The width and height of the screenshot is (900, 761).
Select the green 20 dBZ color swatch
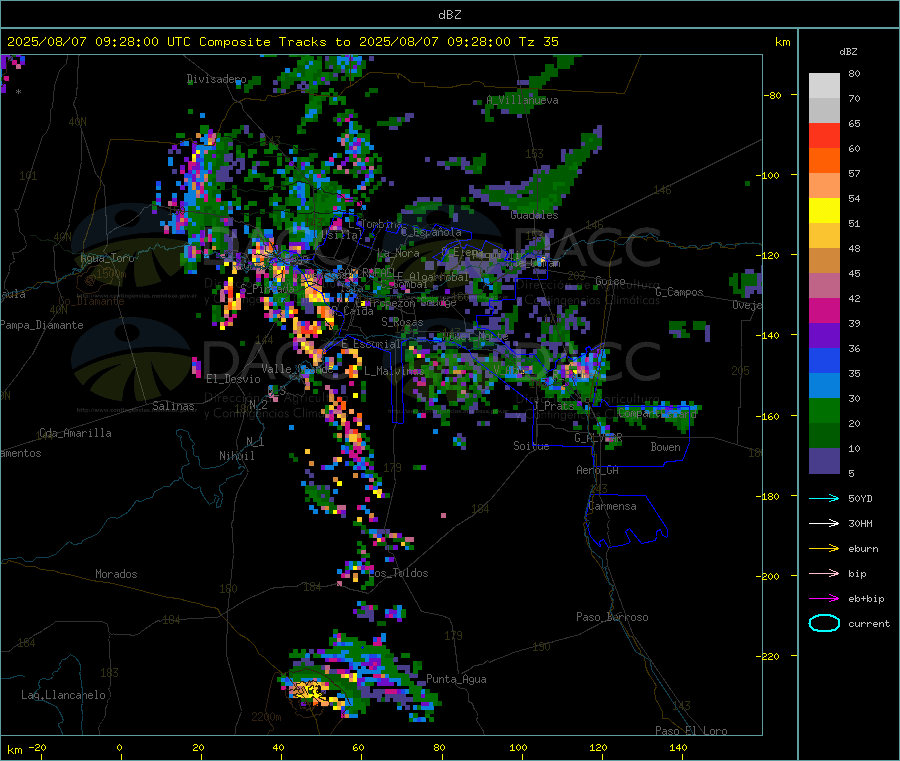click(x=824, y=410)
